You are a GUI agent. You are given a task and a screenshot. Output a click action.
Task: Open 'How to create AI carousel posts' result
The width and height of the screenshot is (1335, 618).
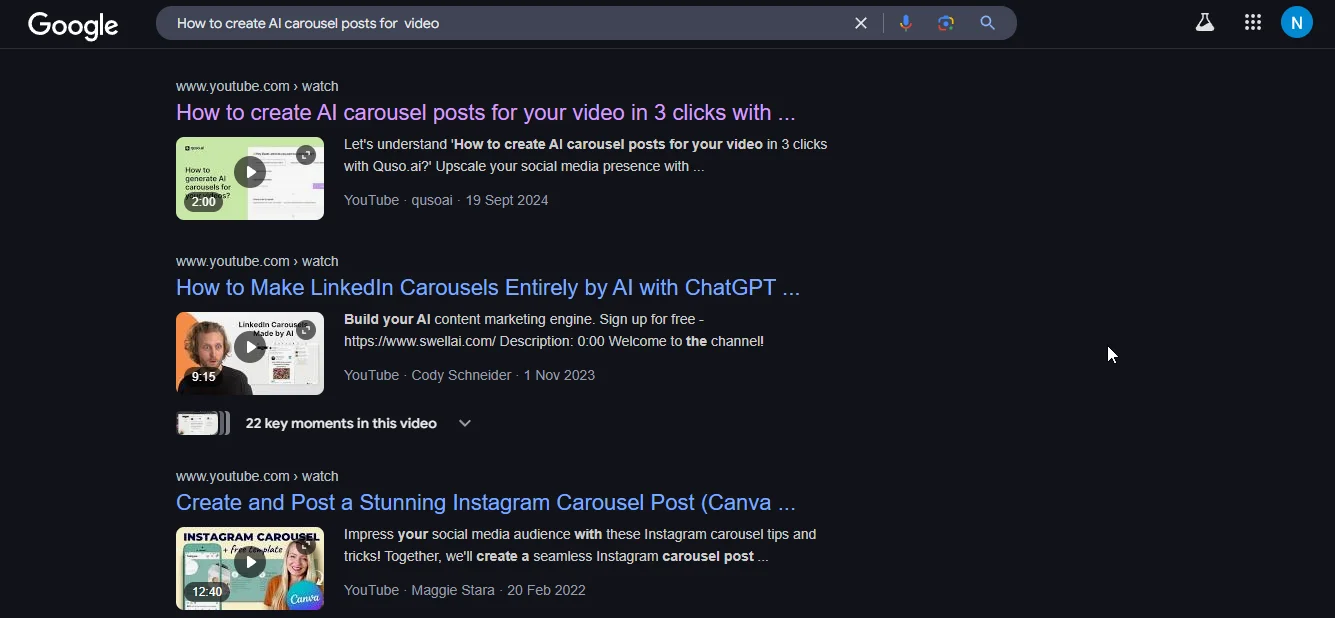click(x=486, y=112)
